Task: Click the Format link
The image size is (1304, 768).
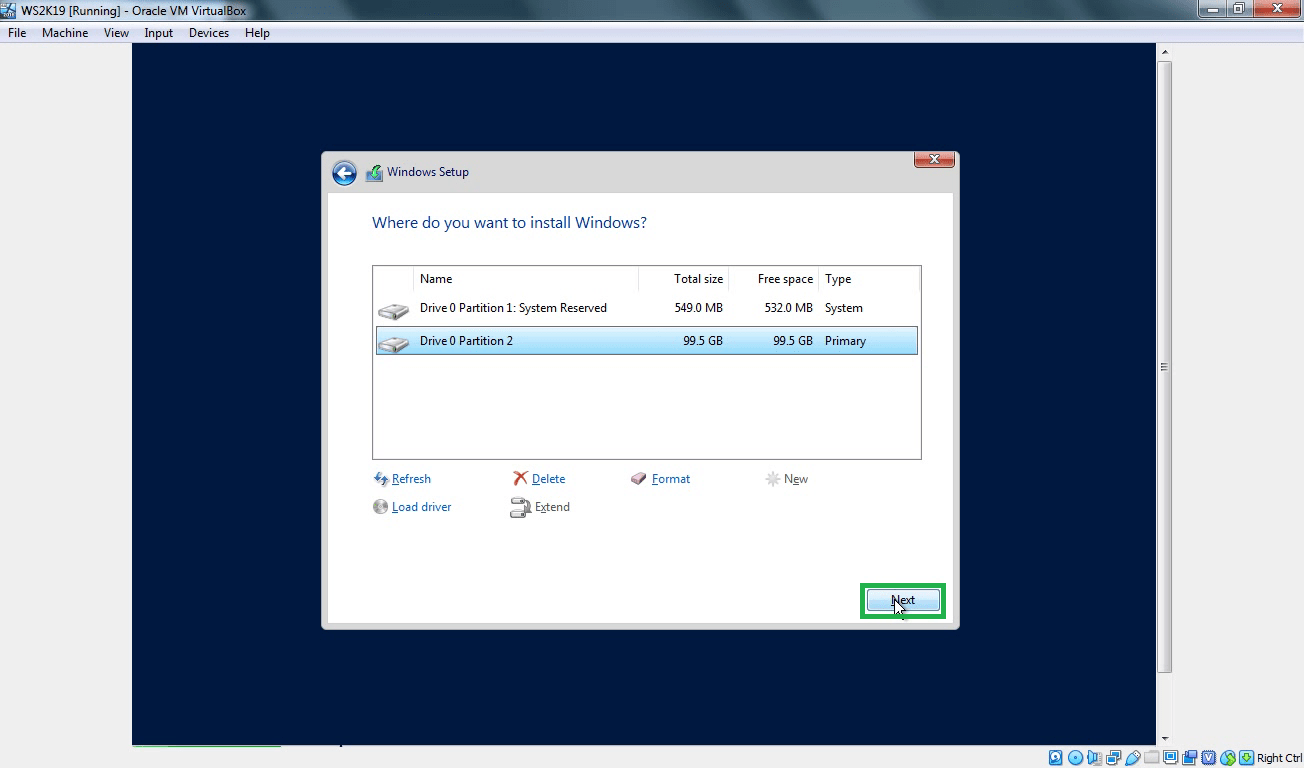Action: pos(671,479)
